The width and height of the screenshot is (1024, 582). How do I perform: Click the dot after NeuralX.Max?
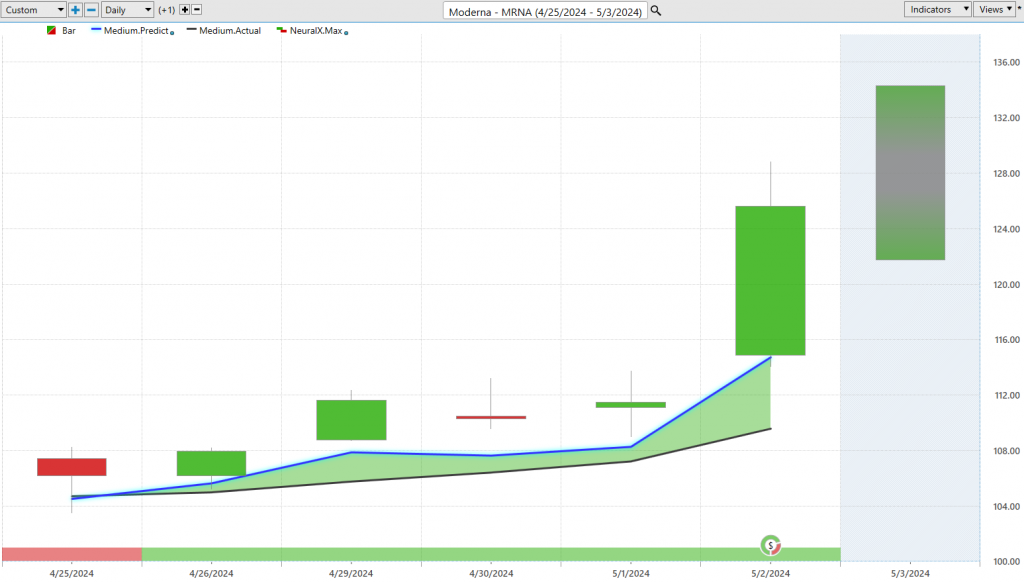[346, 33]
